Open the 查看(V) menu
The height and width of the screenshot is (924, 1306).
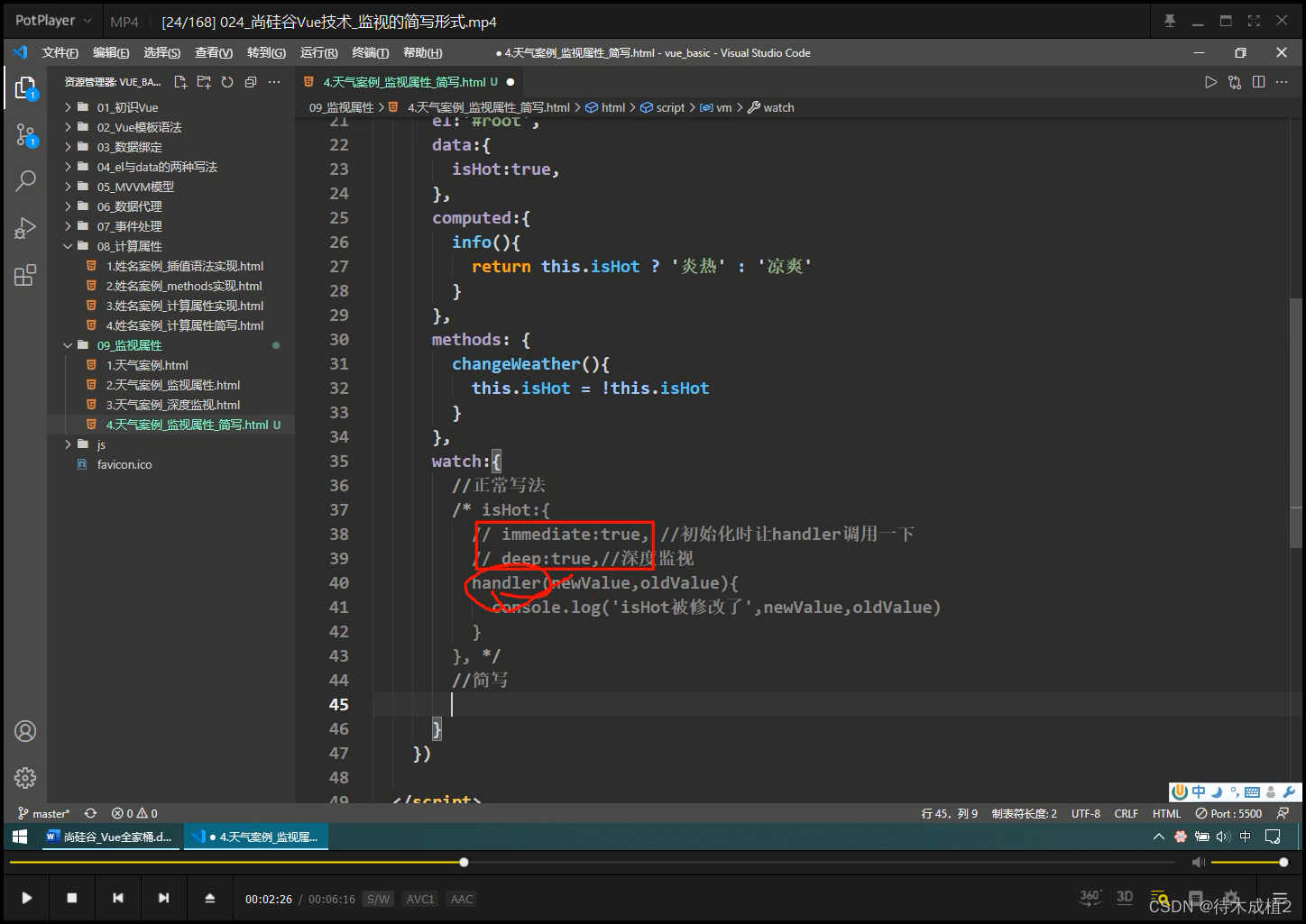[x=214, y=53]
